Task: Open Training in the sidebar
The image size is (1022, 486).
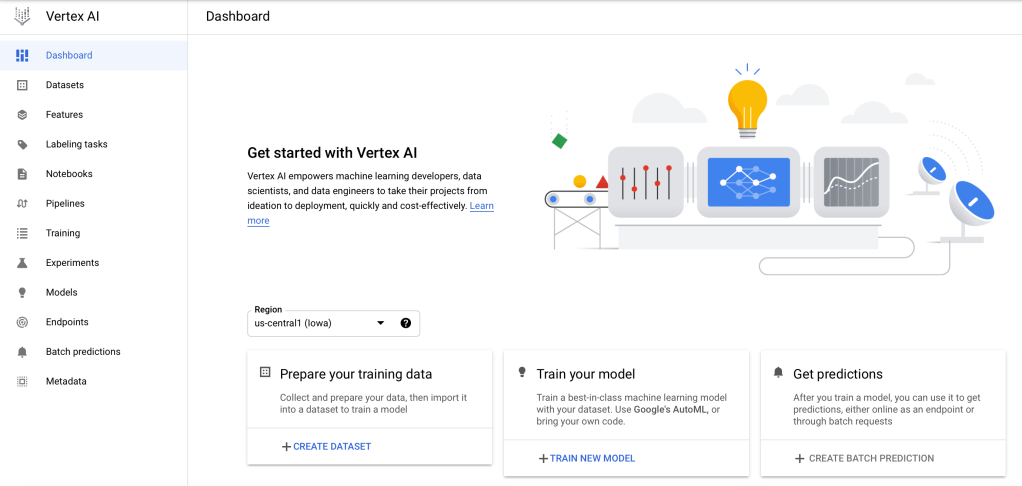Action: 63,233
